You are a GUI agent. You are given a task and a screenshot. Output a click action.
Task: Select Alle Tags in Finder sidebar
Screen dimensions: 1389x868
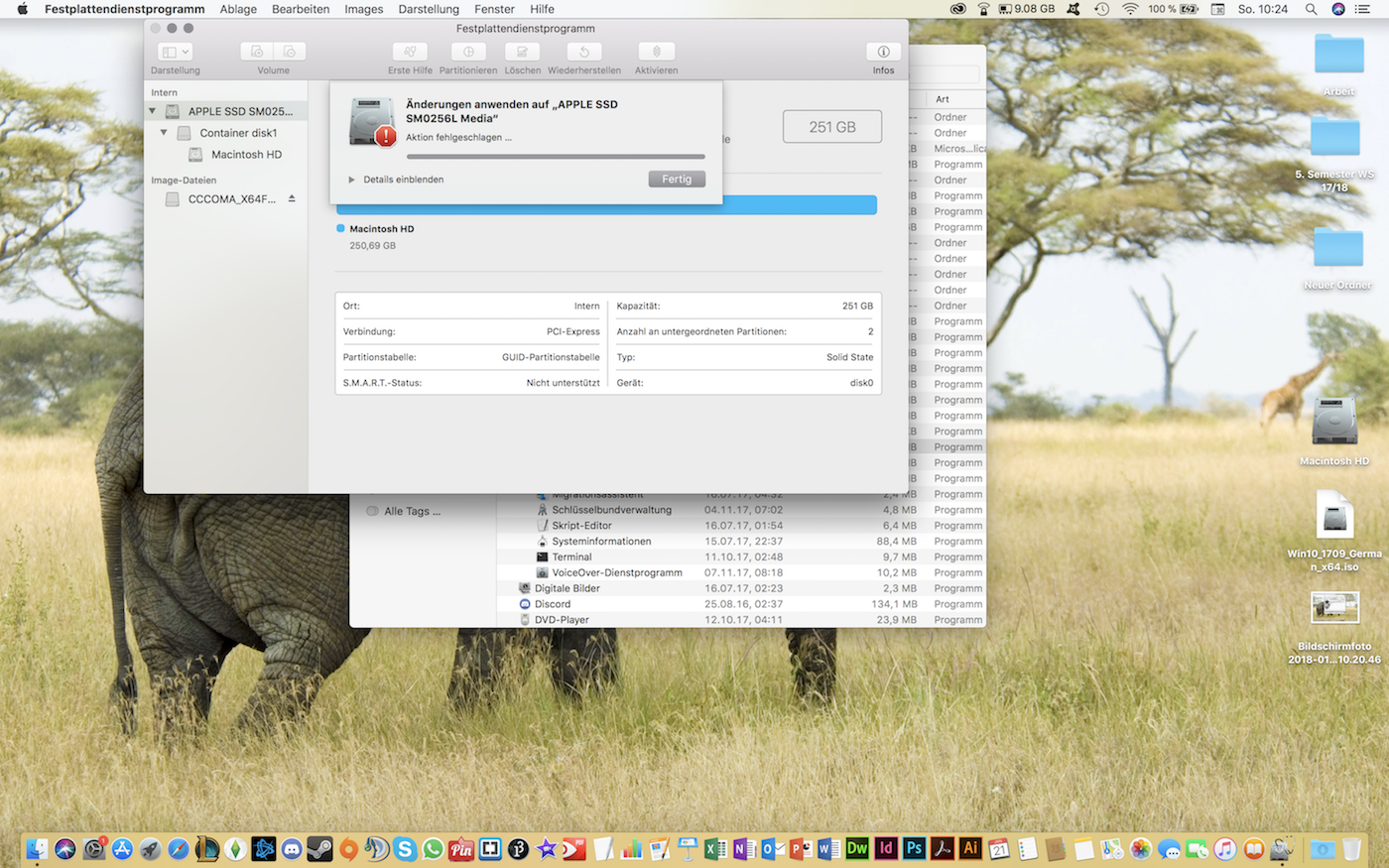point(412,511)
